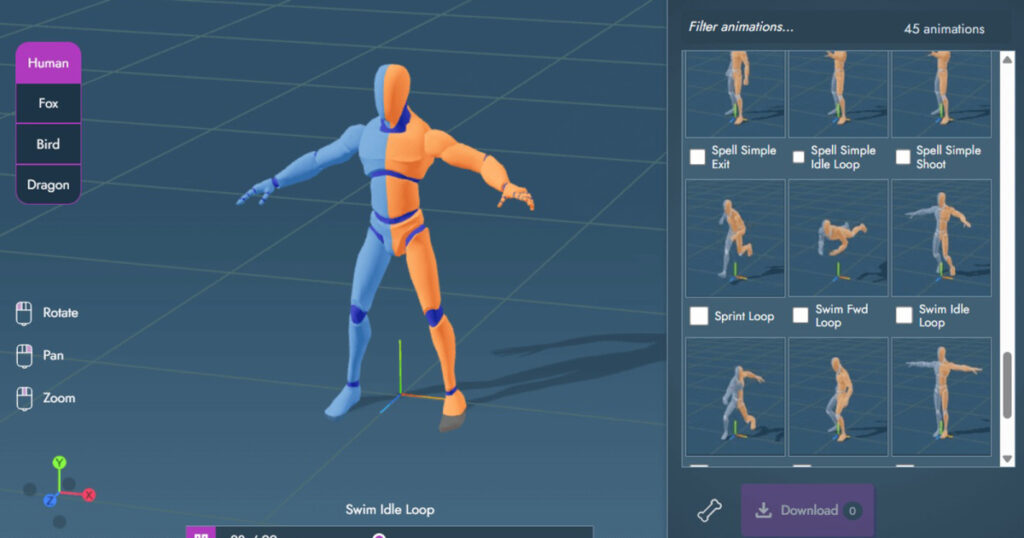This screenshot has width=1024, height=538.
Task: Click the green Y axis gizmo handle
Action: tap(59, 462)
